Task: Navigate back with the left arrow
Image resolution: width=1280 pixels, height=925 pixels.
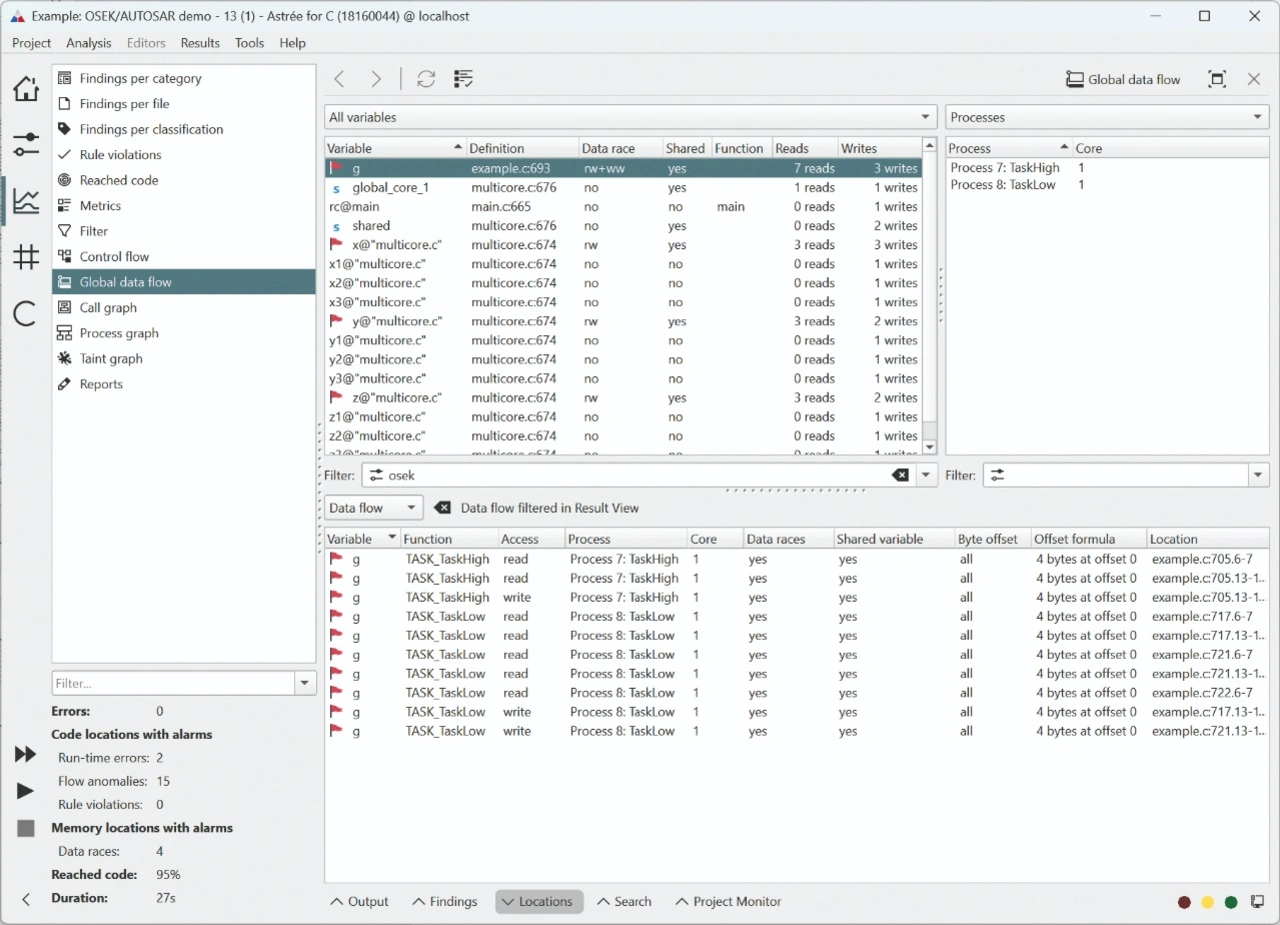Action: pyautogui.click(x=340, y=79)
